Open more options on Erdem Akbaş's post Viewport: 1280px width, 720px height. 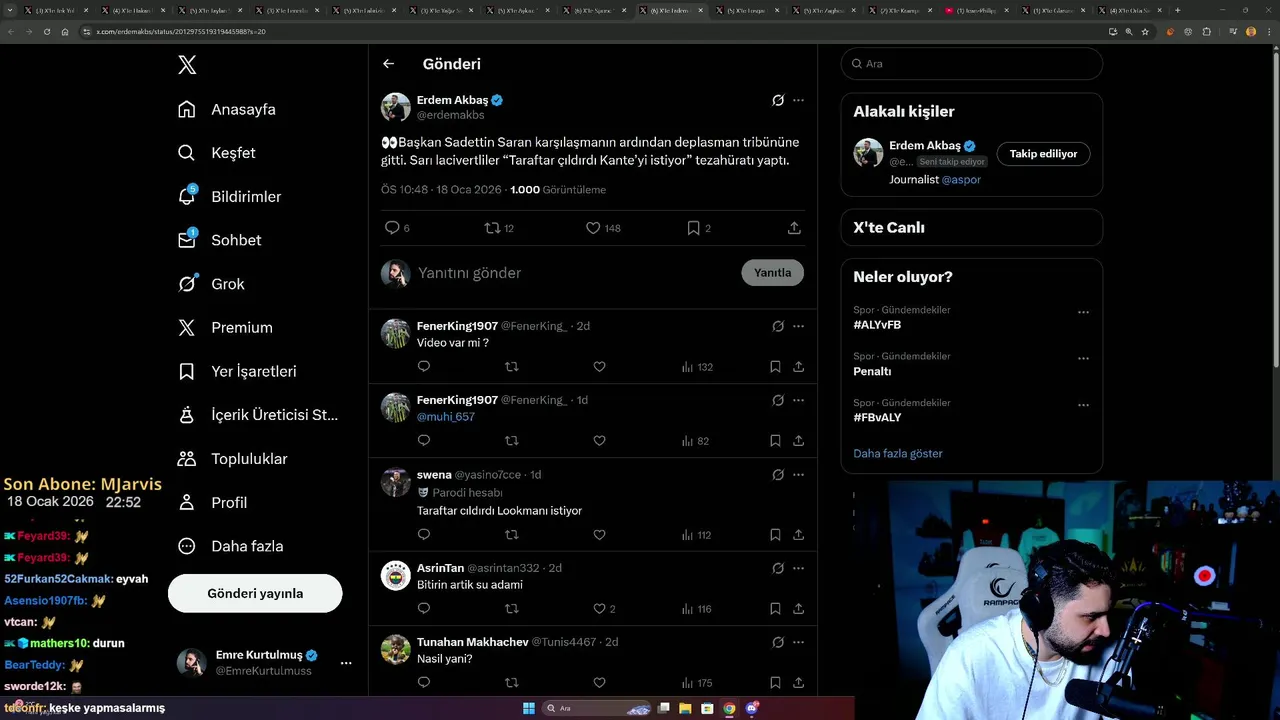point(798,100)
